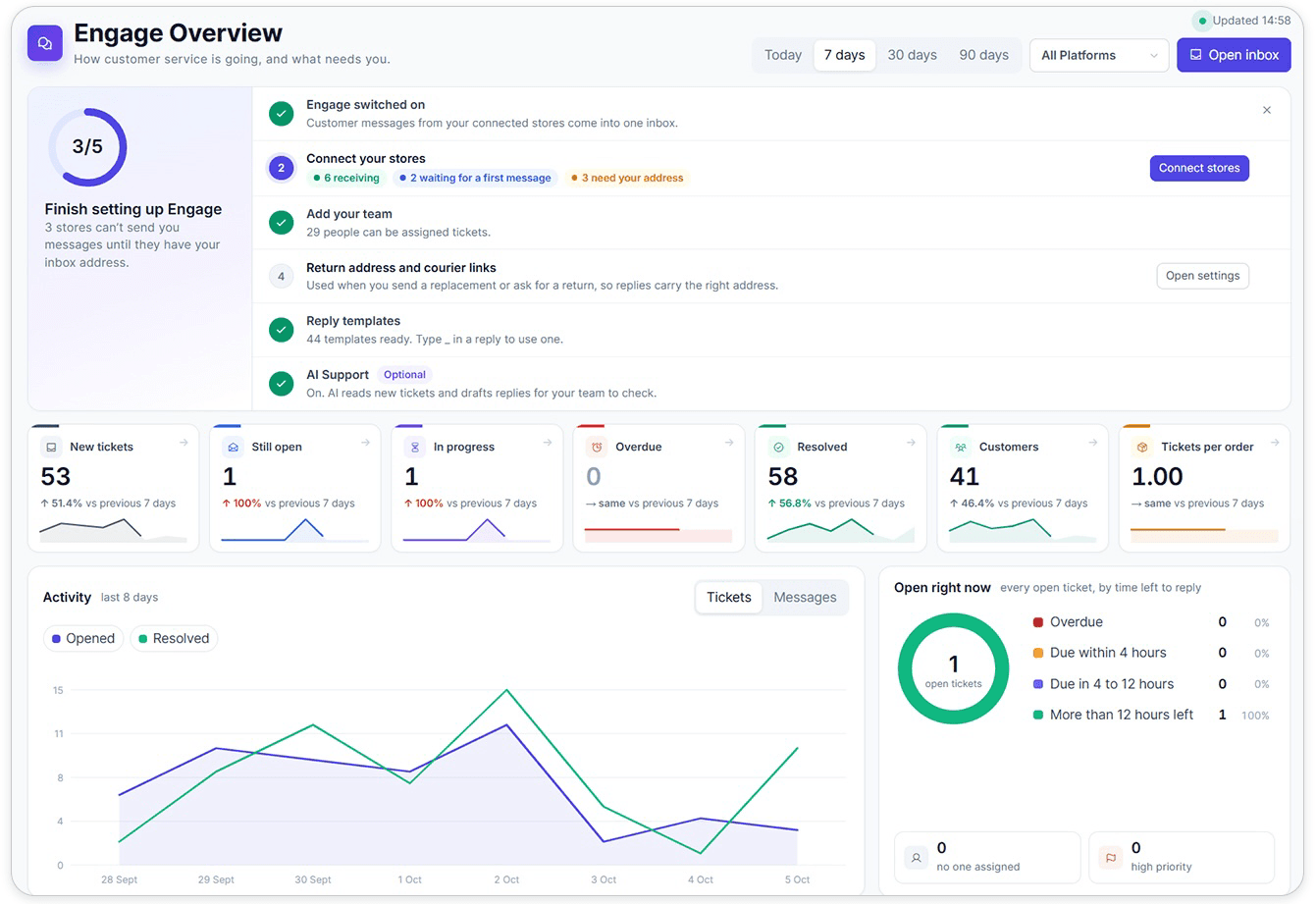Click the Overdue alarm clock icon

coord(596,447)
